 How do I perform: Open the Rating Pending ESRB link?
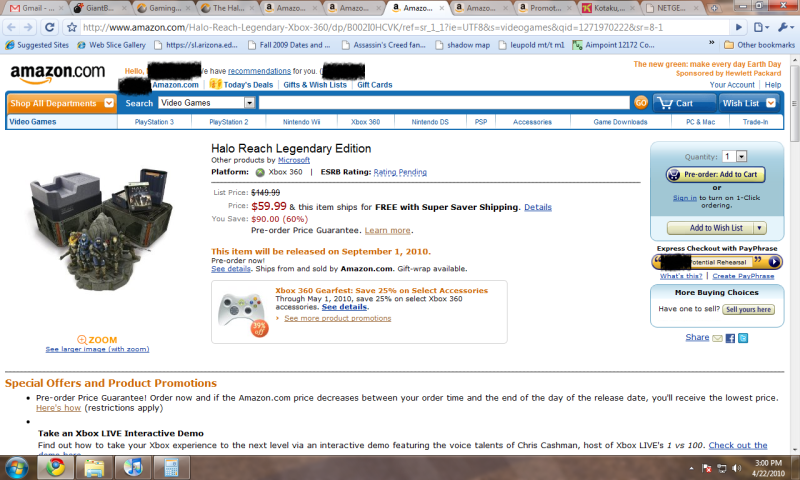click(x=400, y=172)
